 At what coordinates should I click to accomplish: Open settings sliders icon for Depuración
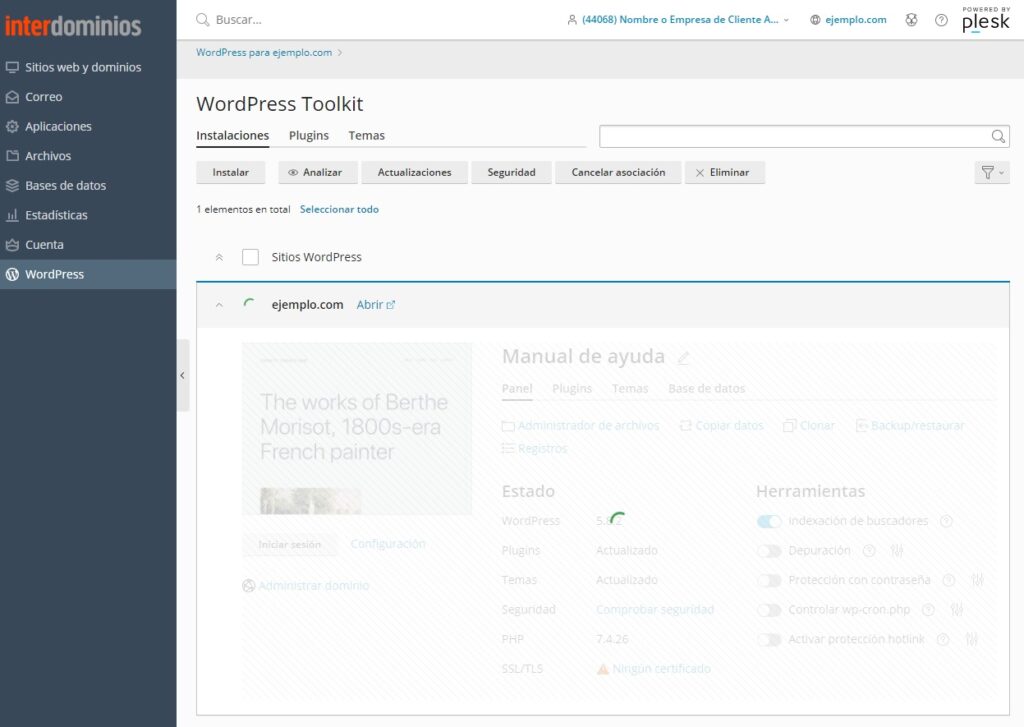[x=897, y=551]
